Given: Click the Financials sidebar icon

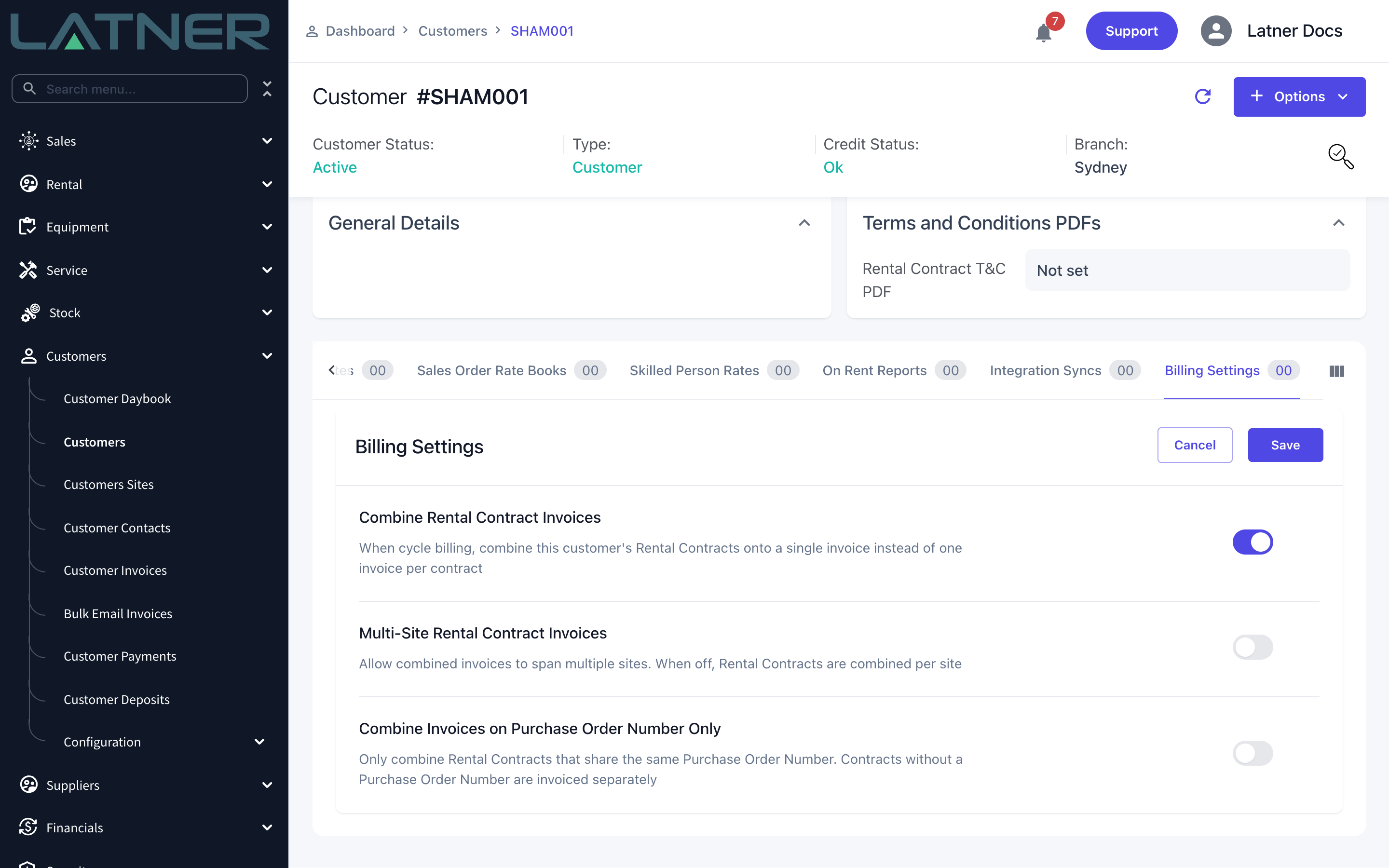Looking at the screenshot, I should (28, 827).
